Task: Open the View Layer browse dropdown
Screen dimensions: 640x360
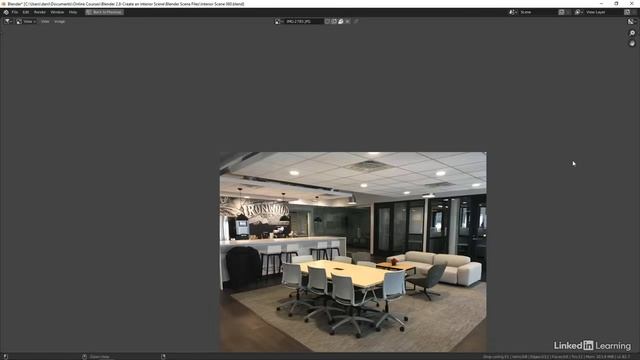Action: coord(578,12)
